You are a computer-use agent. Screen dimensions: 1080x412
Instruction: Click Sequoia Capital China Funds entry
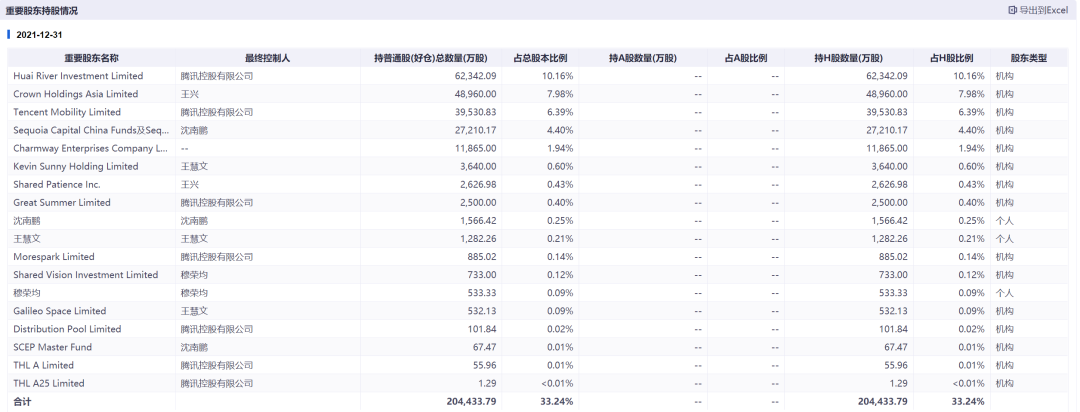point(91,130)
